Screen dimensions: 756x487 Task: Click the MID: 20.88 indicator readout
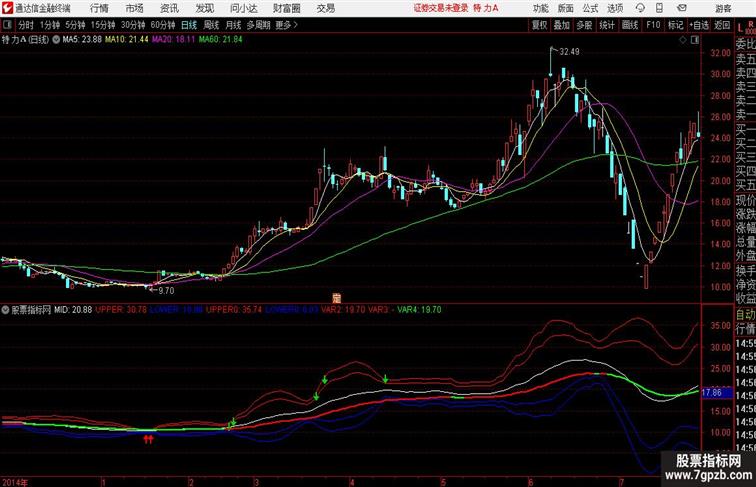[x=73, y=310]
